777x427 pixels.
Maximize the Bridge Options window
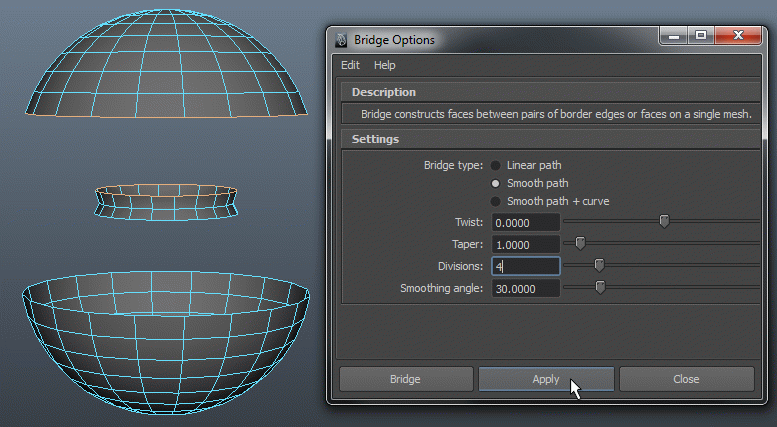click(701, 36)
